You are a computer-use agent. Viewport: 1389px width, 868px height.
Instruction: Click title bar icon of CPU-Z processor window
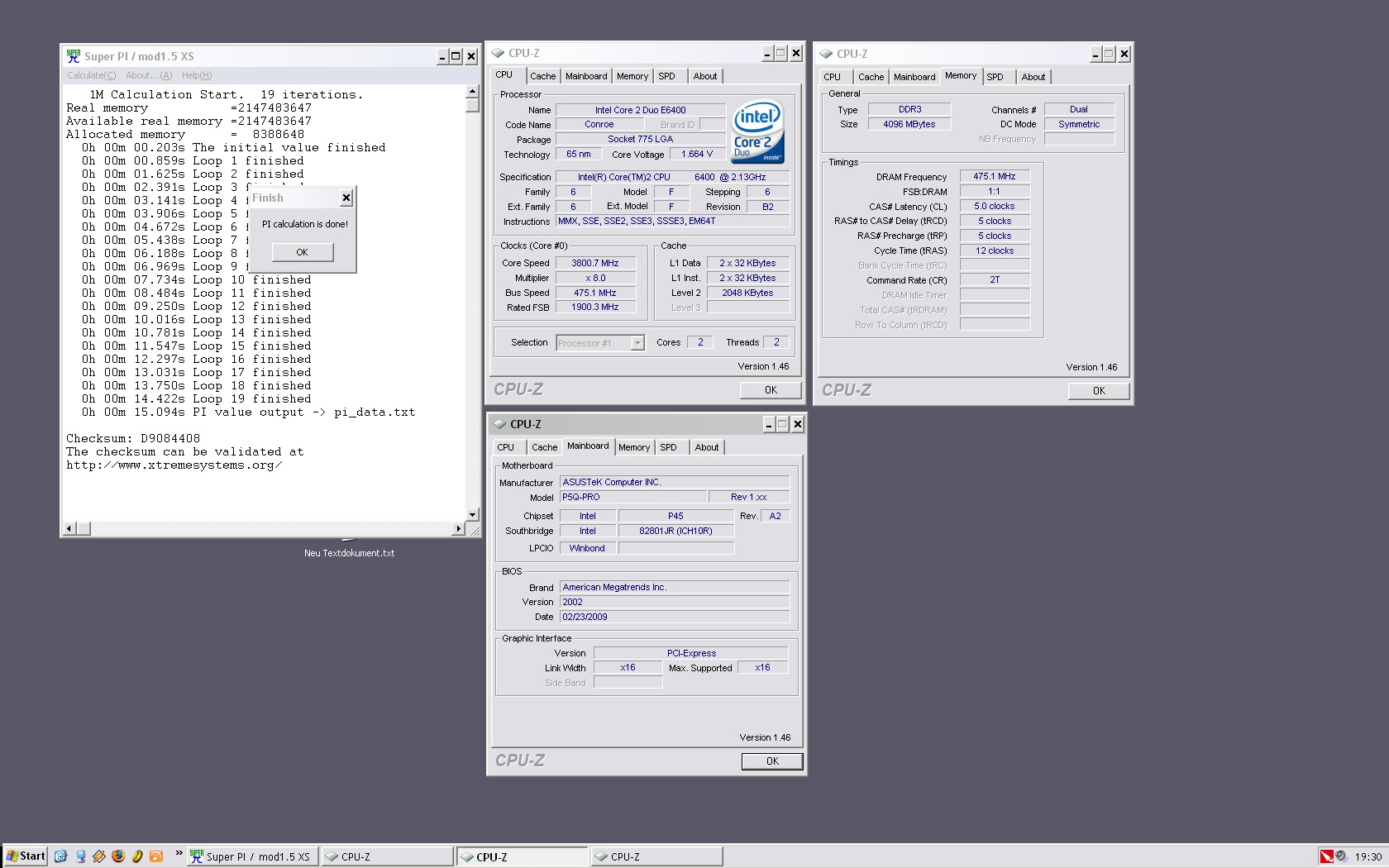click(x=498, y=53)
